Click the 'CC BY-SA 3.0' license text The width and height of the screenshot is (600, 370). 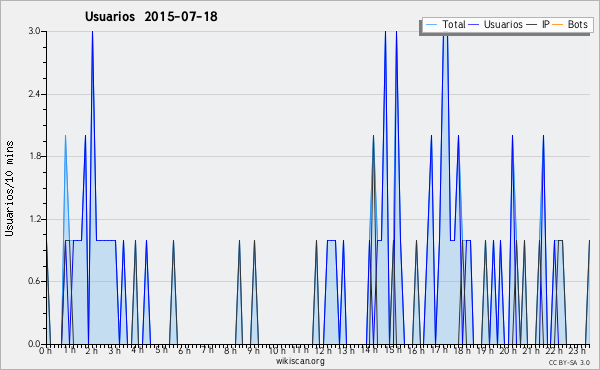pyautogui.click(x=569, y=362)
